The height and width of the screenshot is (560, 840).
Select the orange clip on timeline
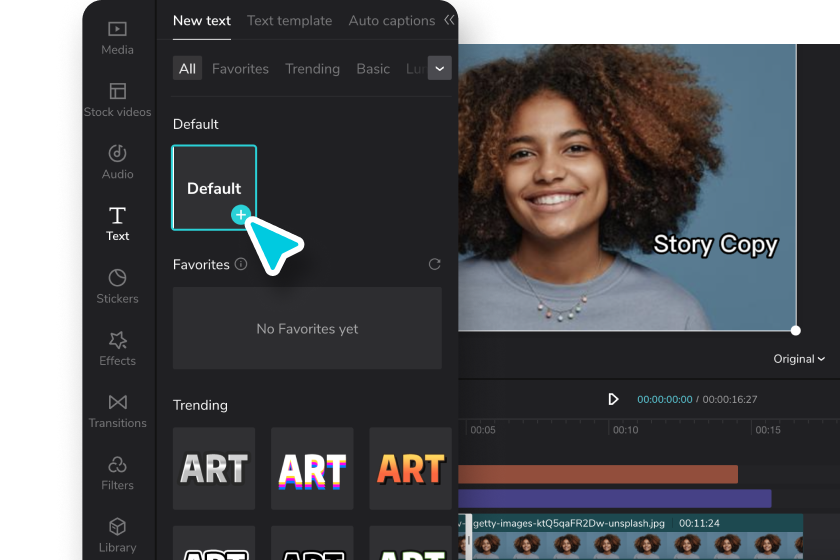click(x=598, y=474)
